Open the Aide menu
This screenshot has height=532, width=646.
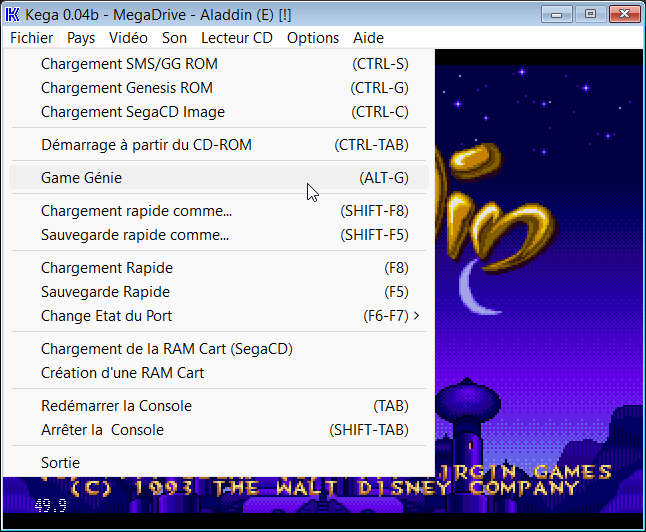coord(368,38)
